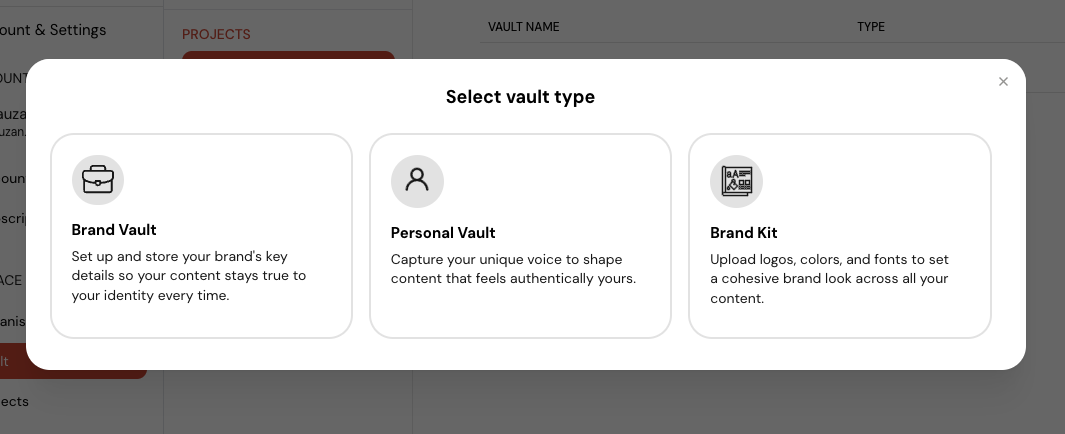Click the 'Capture your unique voice' description text

point(513,269)
